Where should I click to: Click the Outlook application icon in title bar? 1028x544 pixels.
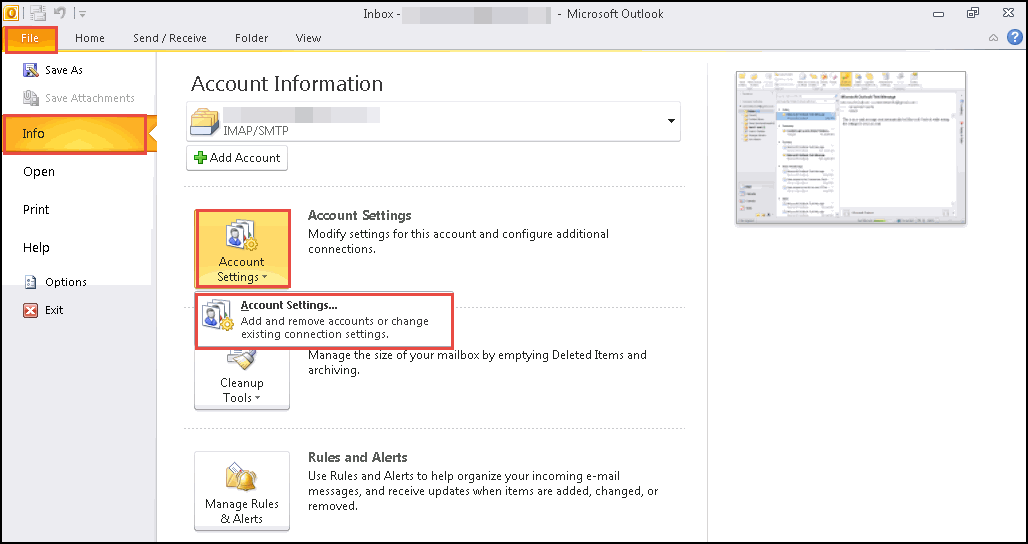[x=10, y=12]
